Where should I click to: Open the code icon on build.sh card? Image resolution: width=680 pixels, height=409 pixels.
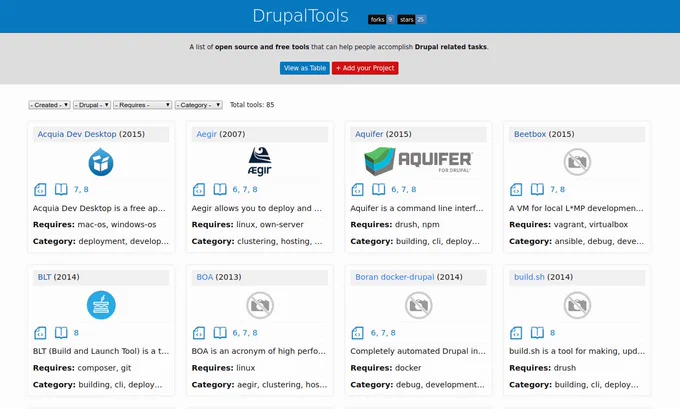click(x=517, y=333)
